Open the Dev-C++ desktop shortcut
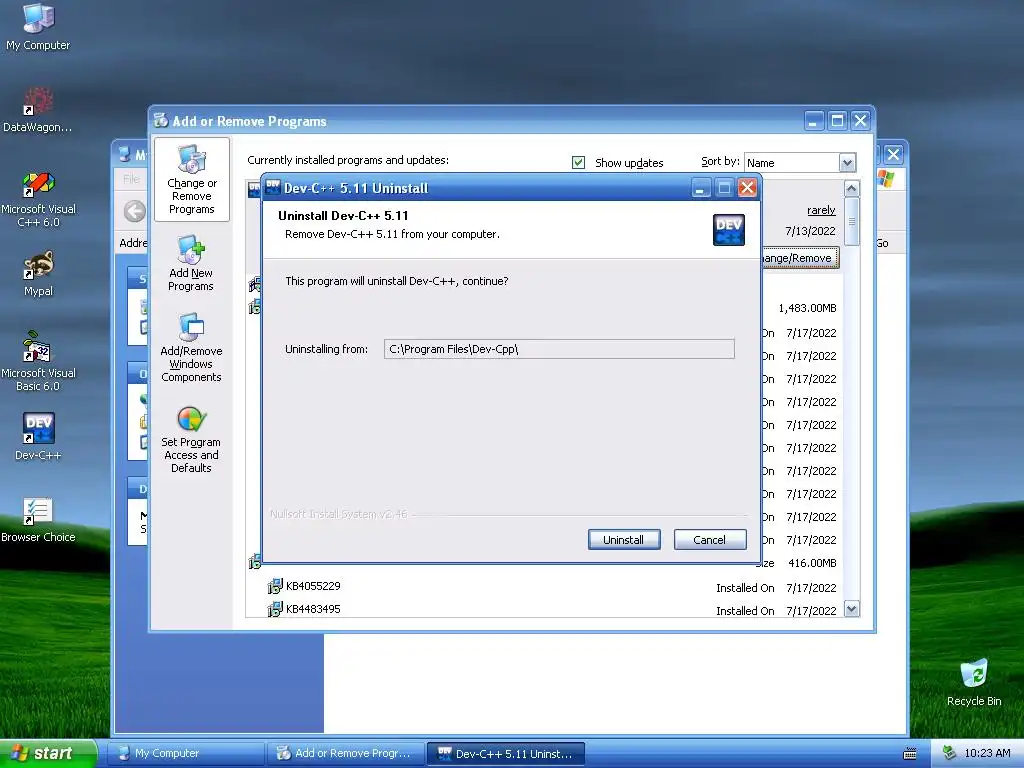This screenshot has height=768, width=1024. click(38, 436)
